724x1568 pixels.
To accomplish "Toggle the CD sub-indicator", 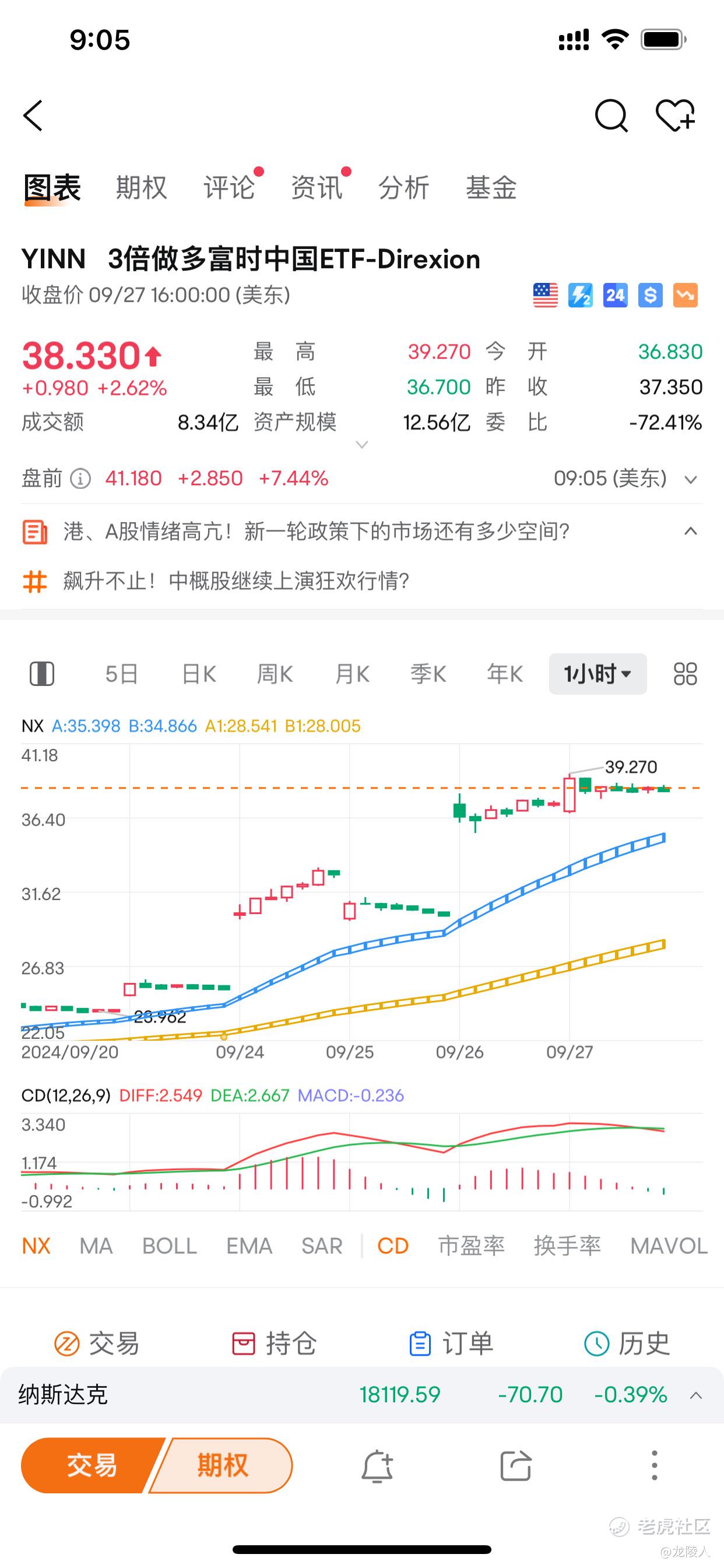I will point(392,1245).
